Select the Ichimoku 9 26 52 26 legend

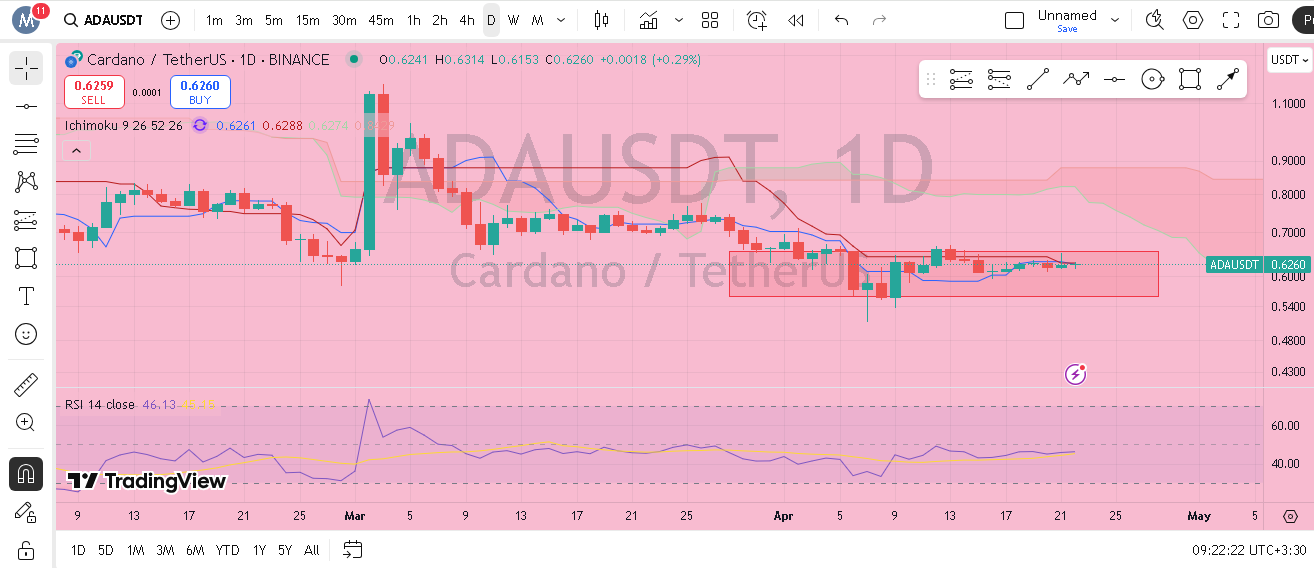(x=123, y=125)
